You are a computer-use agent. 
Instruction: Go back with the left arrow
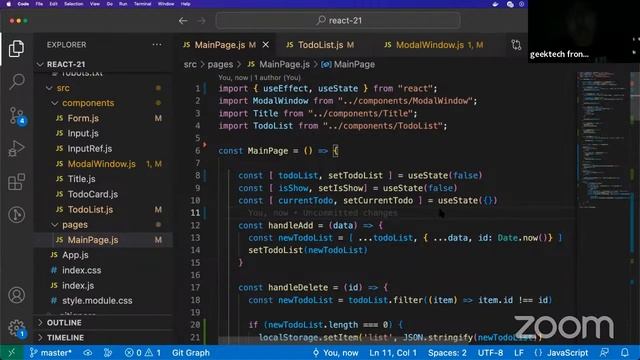point(183,20)
